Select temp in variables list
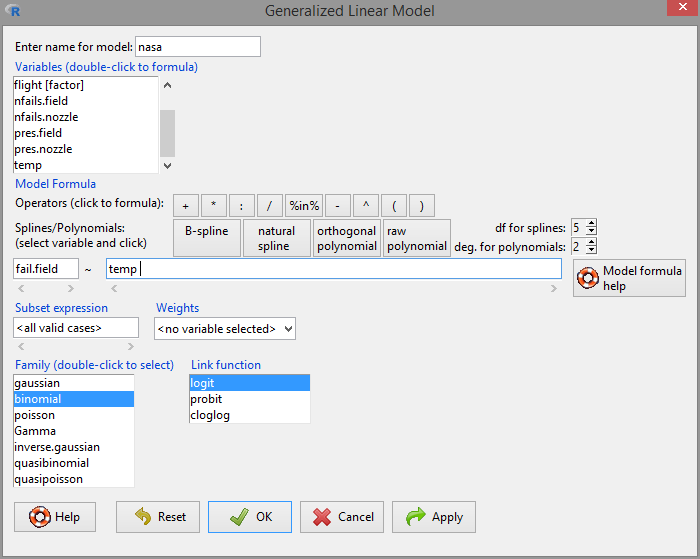Image resolution: width=700 pixels, height=559 pixels. [86, 165]
